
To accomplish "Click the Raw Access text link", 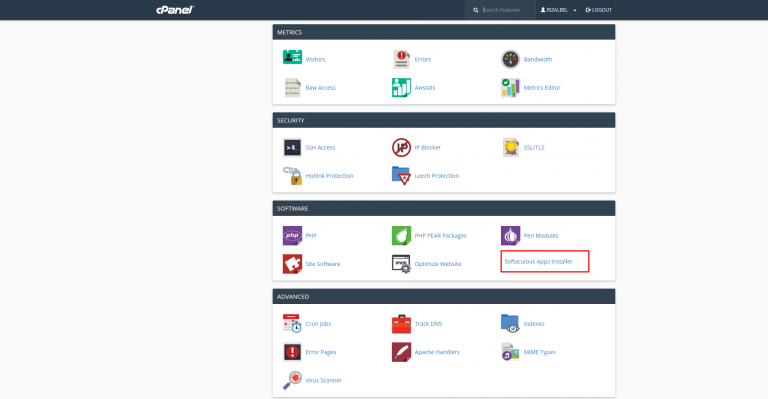I will (x=321, y=88).
